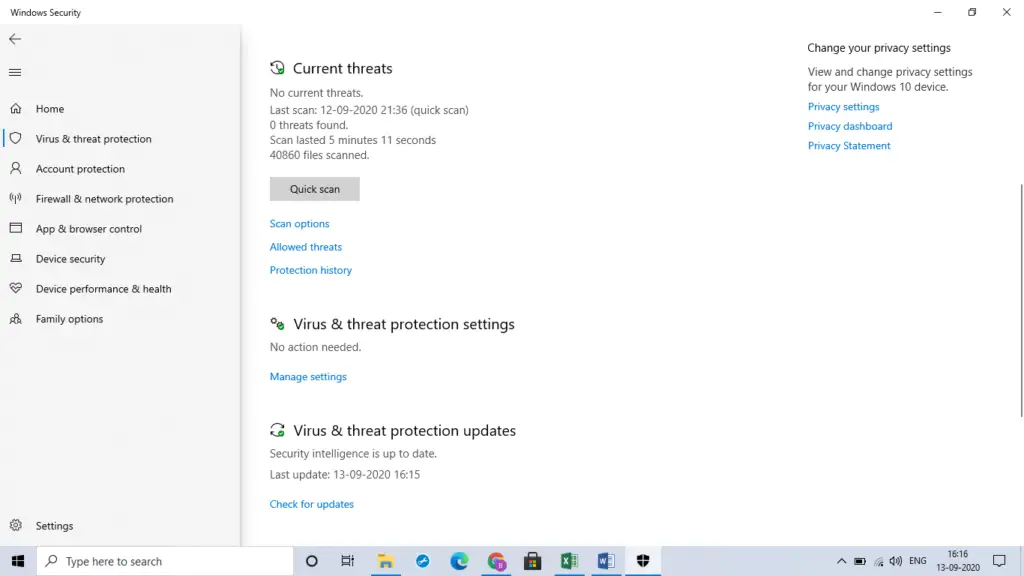
Task: Click "Virus & threat protection updates" heading
Action: pyautogui.click(x=404, y=430)
